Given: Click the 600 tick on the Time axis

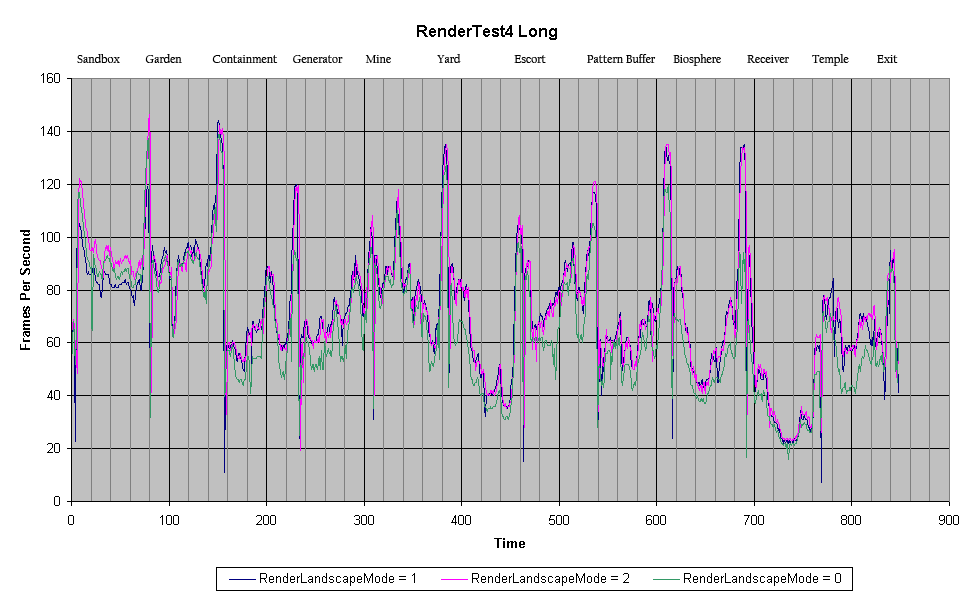Looking at the screenshot, I should point(656,521).
